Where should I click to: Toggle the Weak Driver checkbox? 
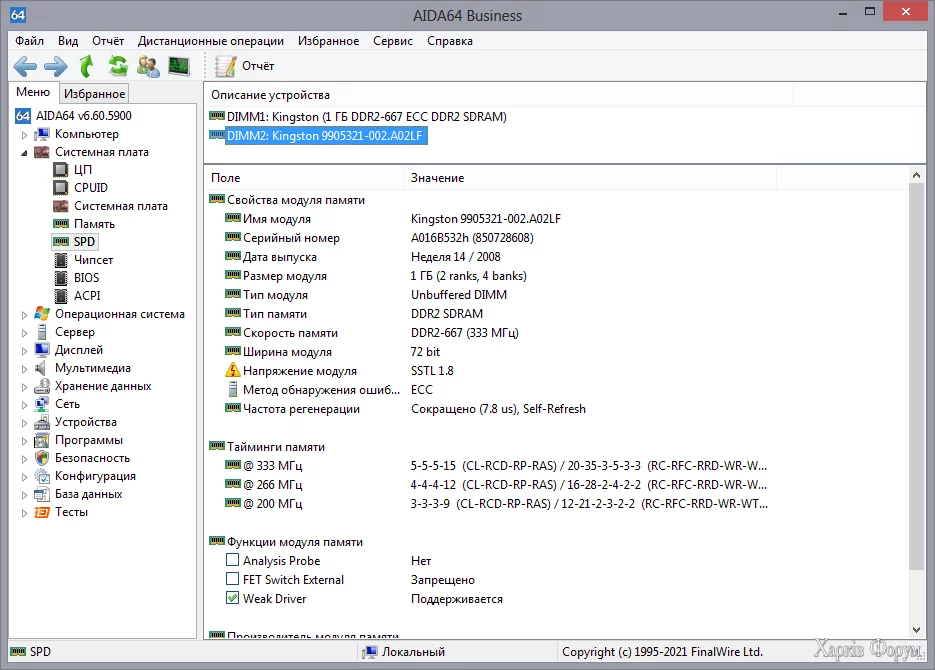(x=233, y=599)
